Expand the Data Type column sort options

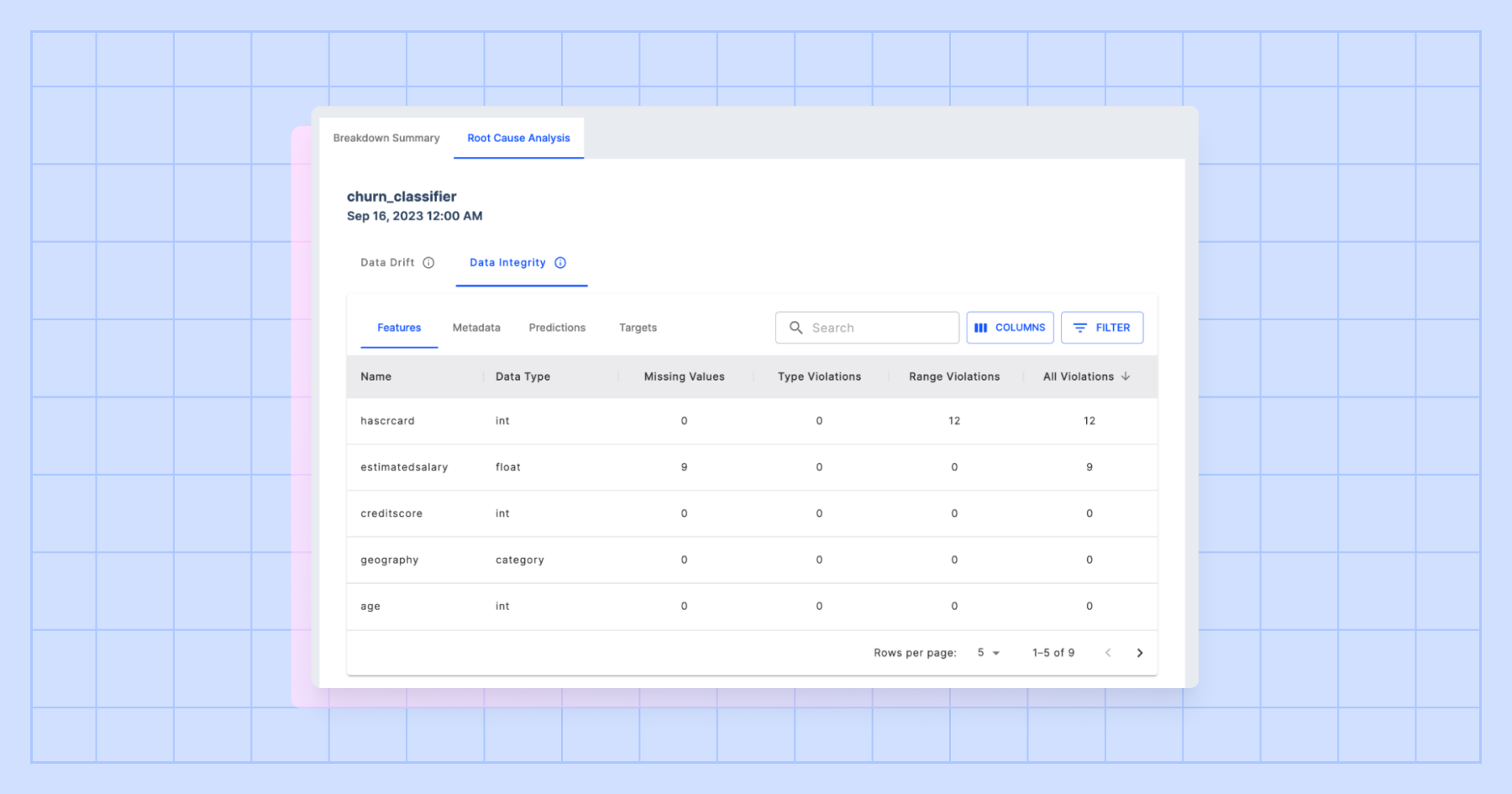tap(522, 376)
